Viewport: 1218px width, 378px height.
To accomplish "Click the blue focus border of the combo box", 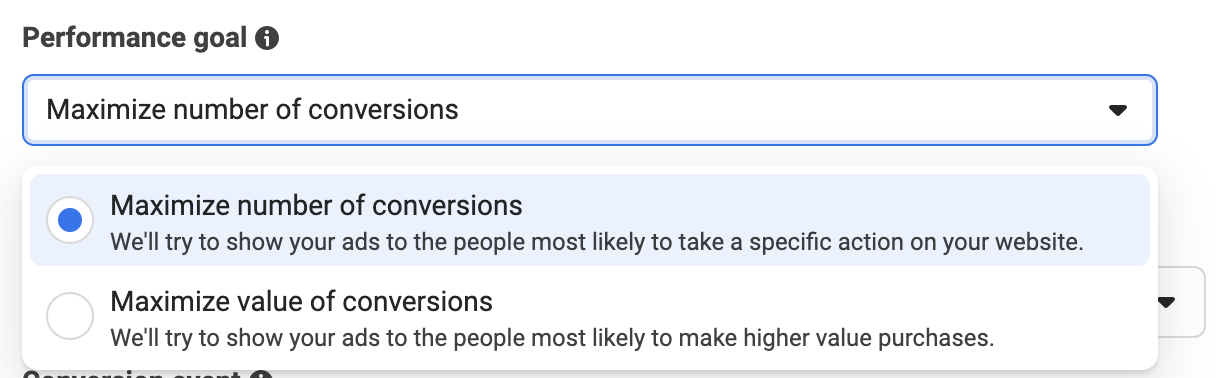I will pos(590,76).
